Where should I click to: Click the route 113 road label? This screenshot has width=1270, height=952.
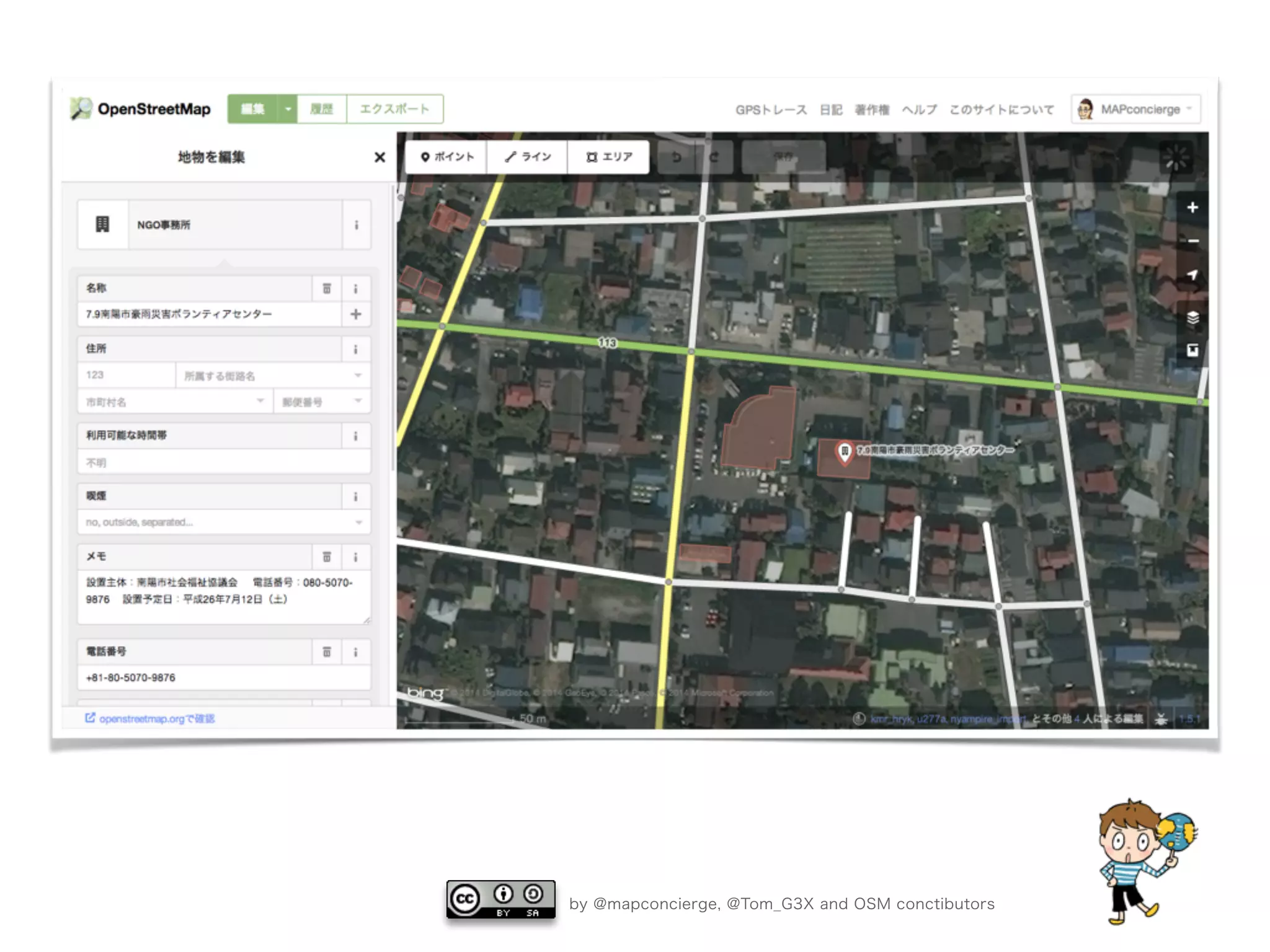pyautogui.click(x=607, y=342)
